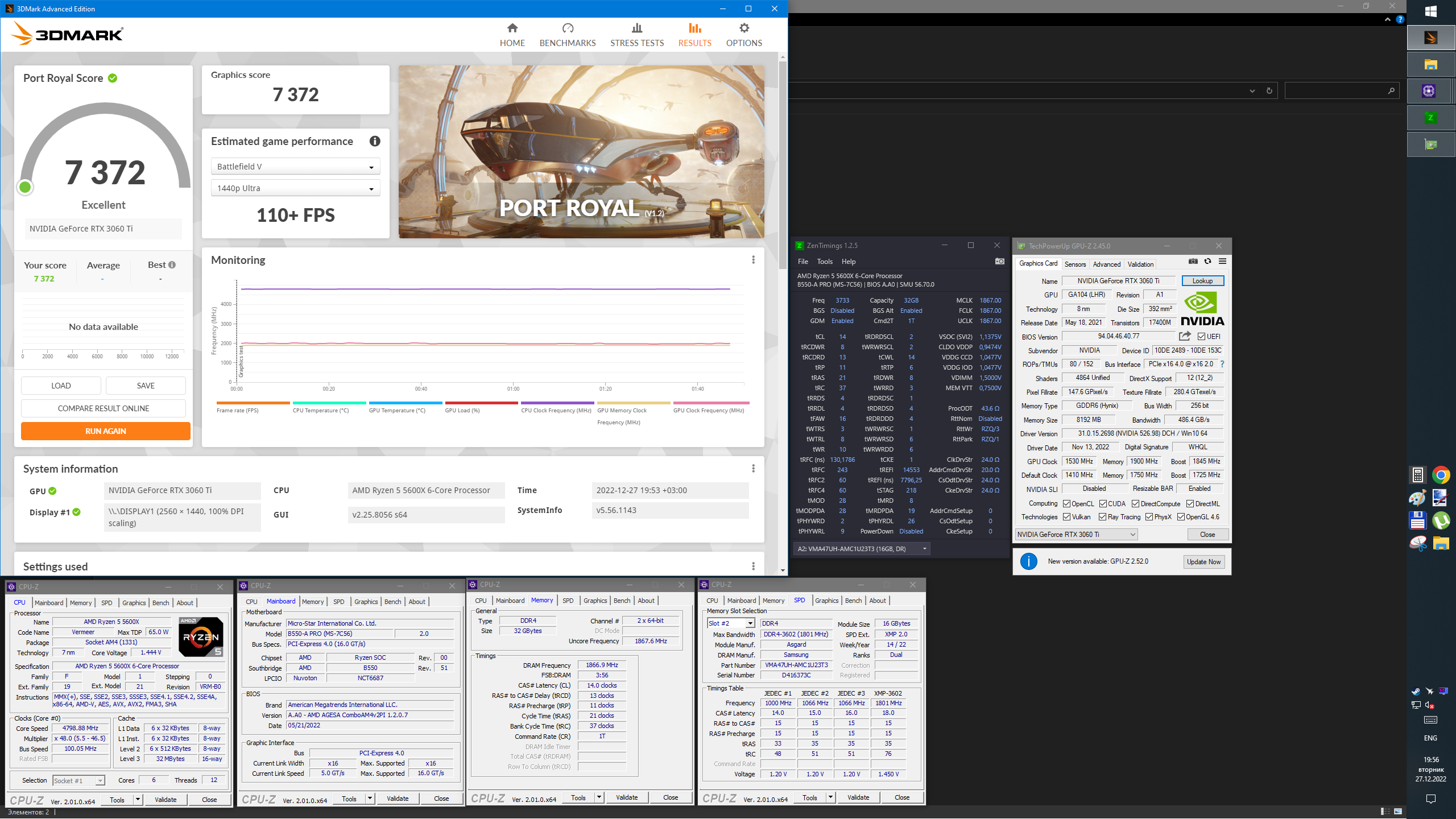1456x819 pixels.
Task: Toggle OpenCL checkbox in GPU-Z
Action: tap(1067, 504)
